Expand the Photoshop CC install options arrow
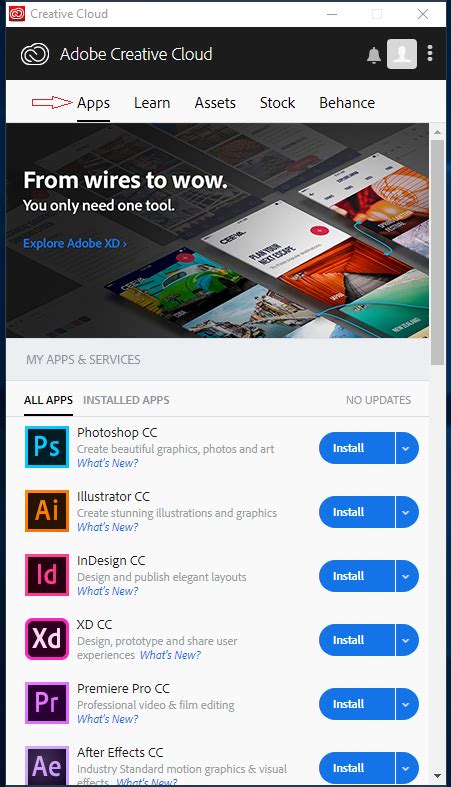451x787 pixels. pyautogui.click(x=407, y=448)
